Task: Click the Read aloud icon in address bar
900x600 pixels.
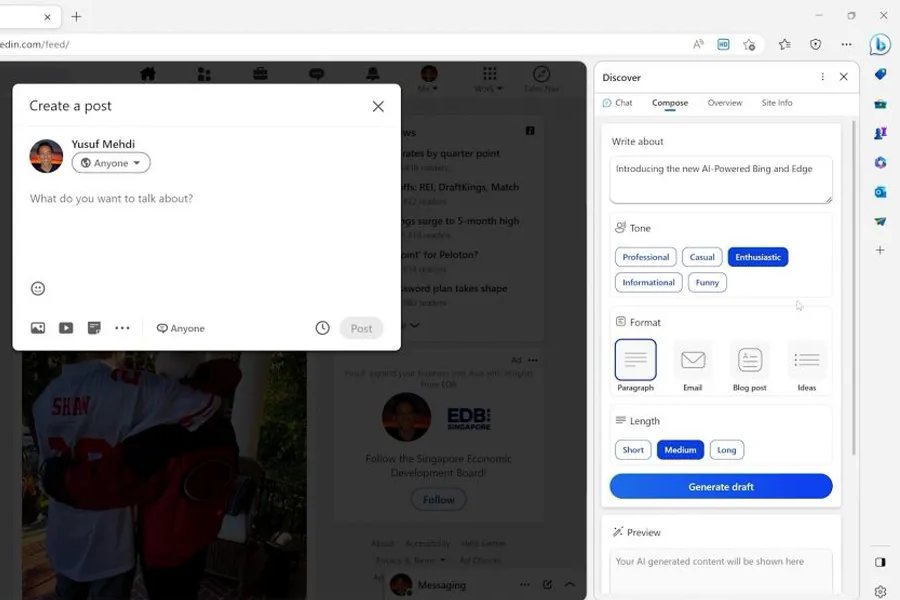Action: coord(698,44)
